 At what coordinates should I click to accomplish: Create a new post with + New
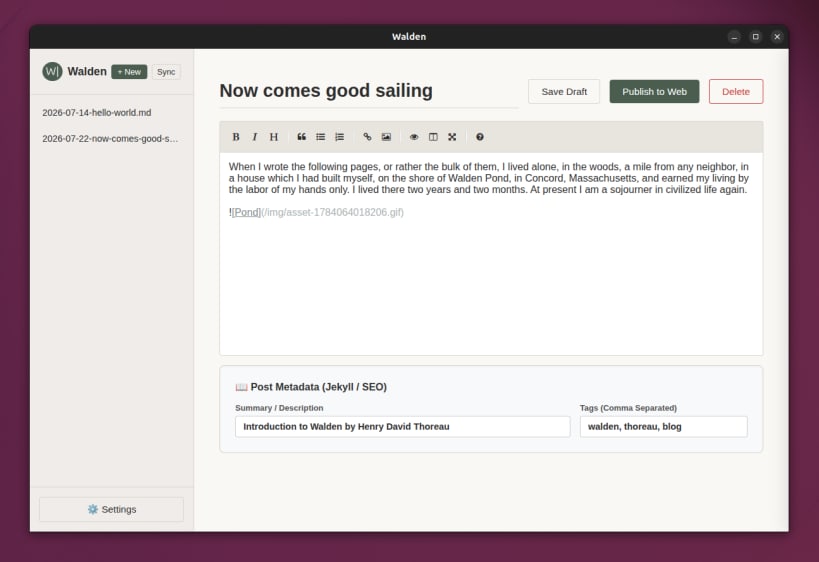(129, 72)
